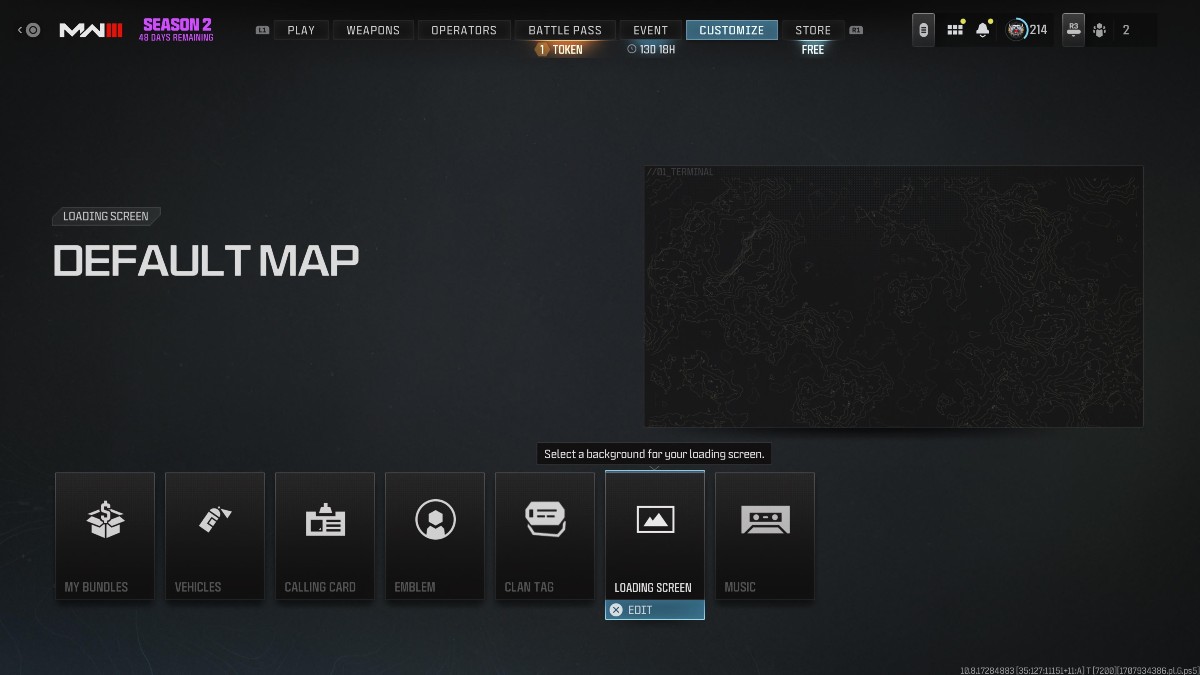Click the Play menu item
This screenshot has width=1200, height=675.
click(300, 29)
